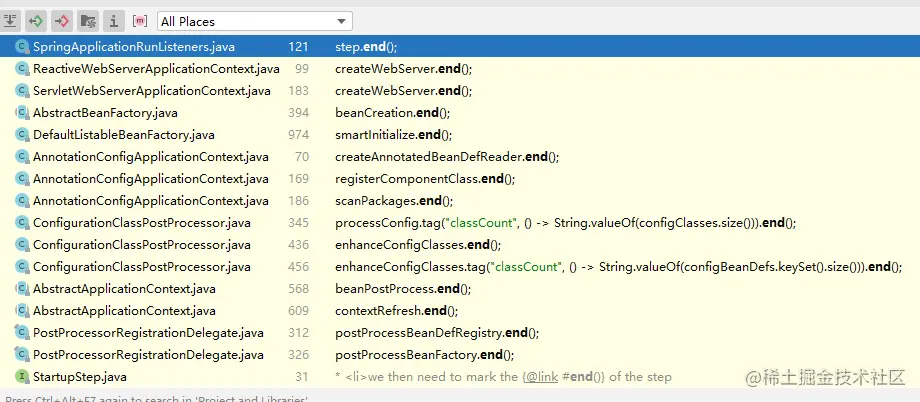This screenshot has height=402, width=920.
Task: Click line number 169
Action: (299, 178)
